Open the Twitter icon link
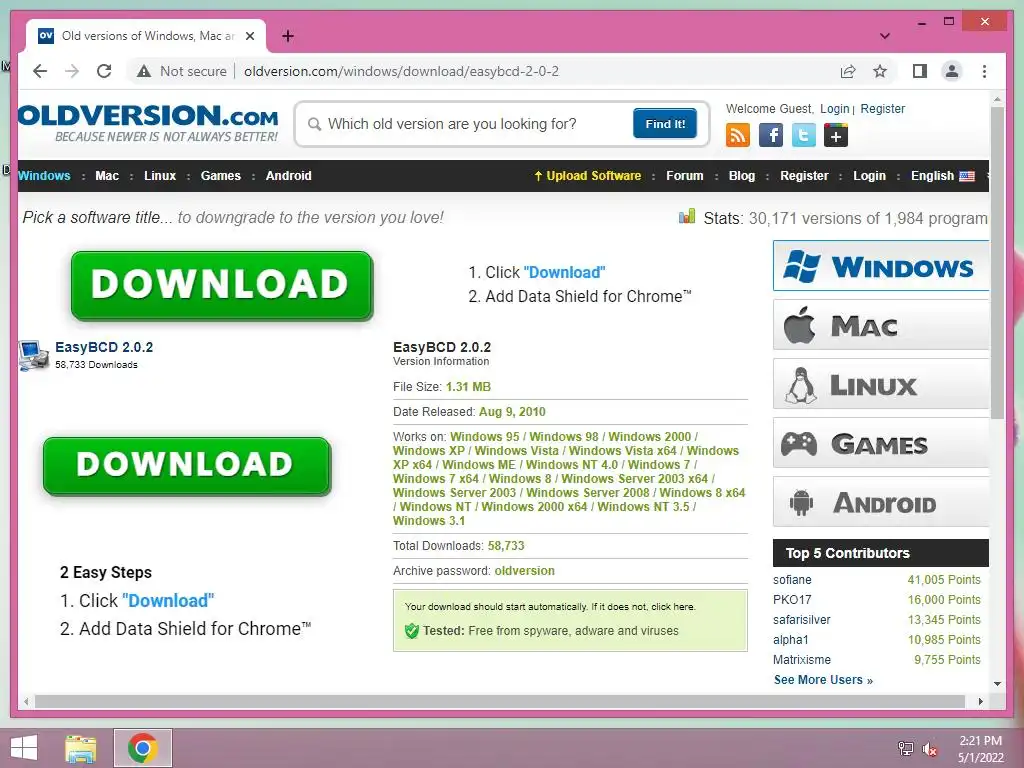 tap(803, 136)
